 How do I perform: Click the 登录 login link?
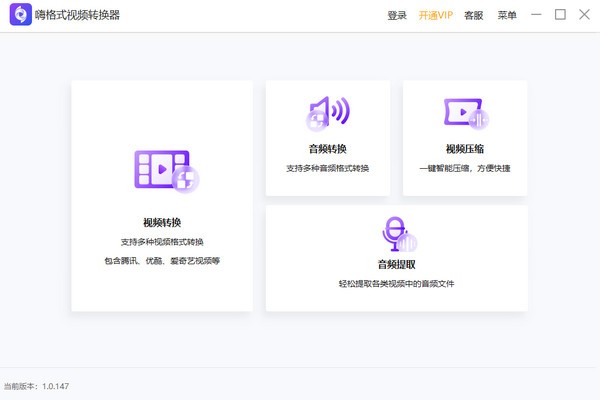click(397, 15)
